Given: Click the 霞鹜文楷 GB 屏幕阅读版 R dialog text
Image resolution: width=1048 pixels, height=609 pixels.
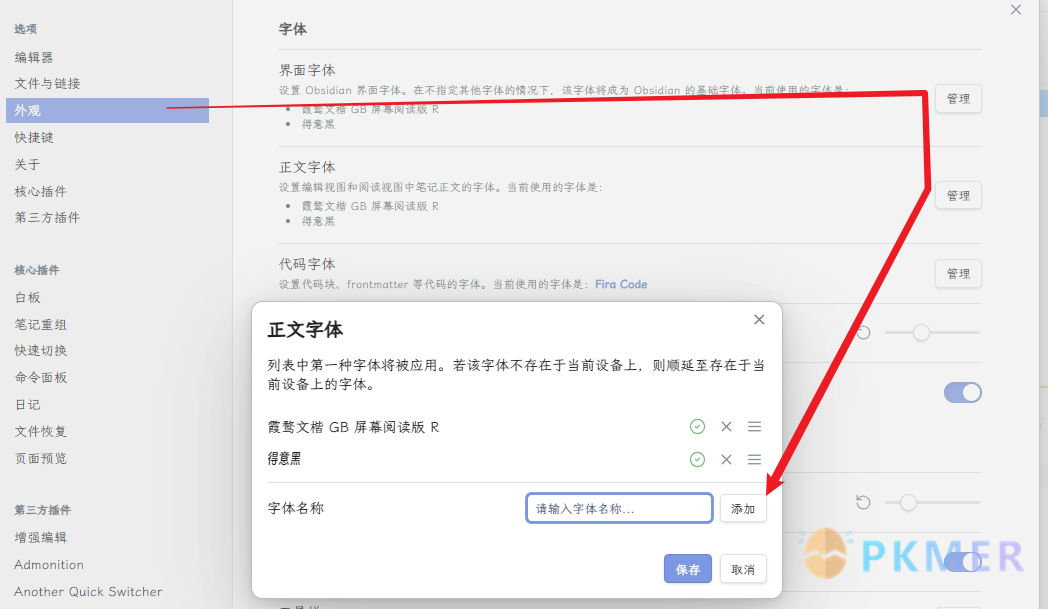Looking at the screenshot, I should point(353,427).
